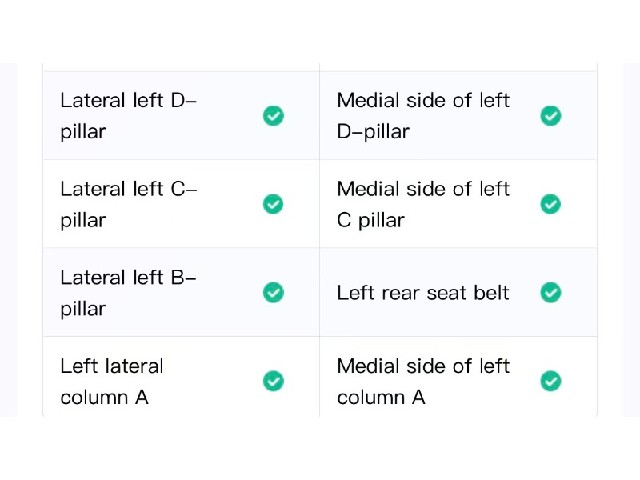Click the green check for Lateral left D-pillar
Image resolution: width=640 pixels, height=480 pixels.
pyautogui.click(x=273, y=116)
